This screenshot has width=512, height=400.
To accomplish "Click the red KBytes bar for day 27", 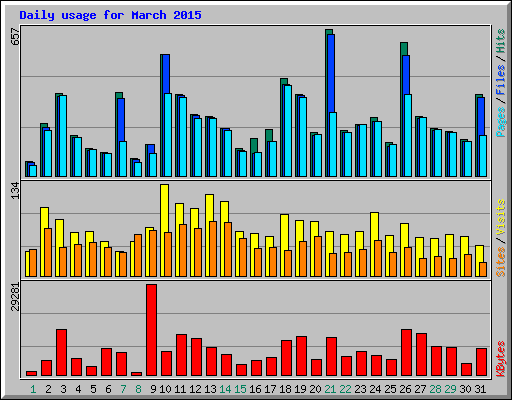I will (421, 355).
